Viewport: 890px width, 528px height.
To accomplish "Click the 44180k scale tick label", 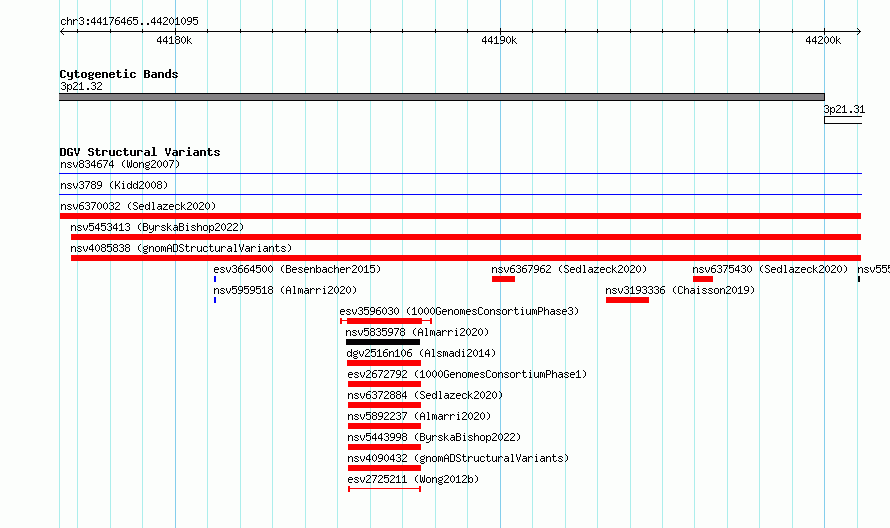I will pos(174,40).
